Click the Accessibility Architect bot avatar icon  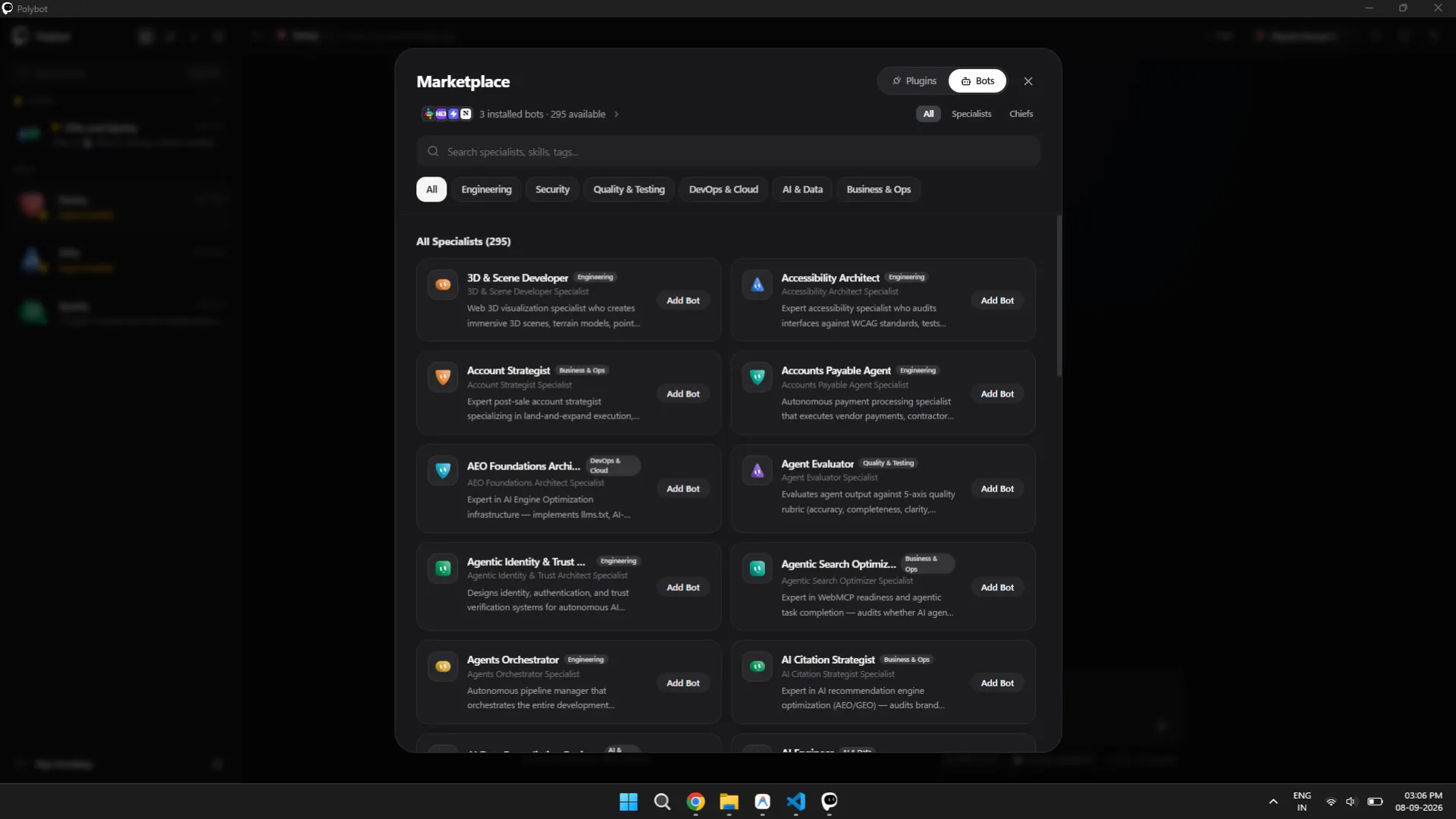(x=757, y=285)
